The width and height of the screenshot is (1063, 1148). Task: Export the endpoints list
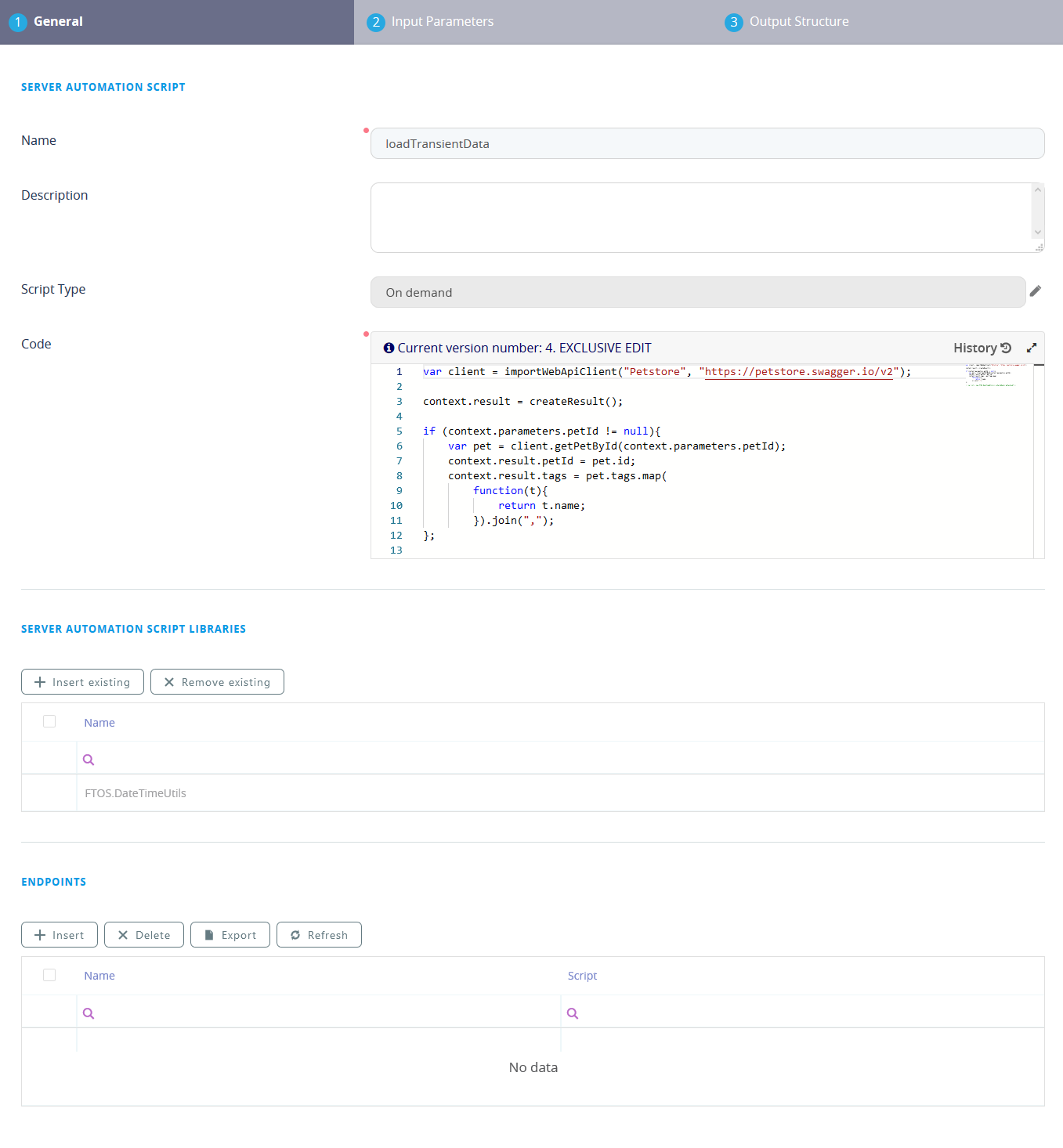coord(230,935)
